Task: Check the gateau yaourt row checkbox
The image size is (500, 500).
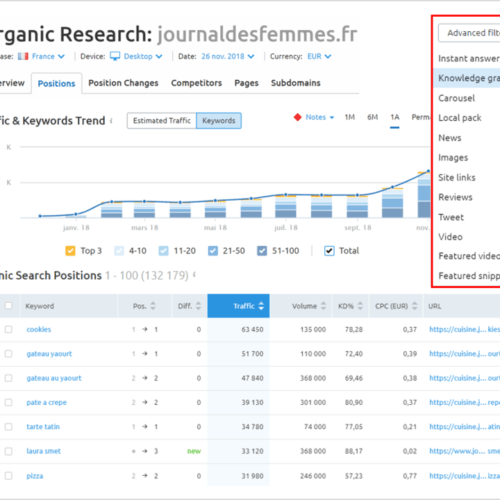Action: (8, 354)
